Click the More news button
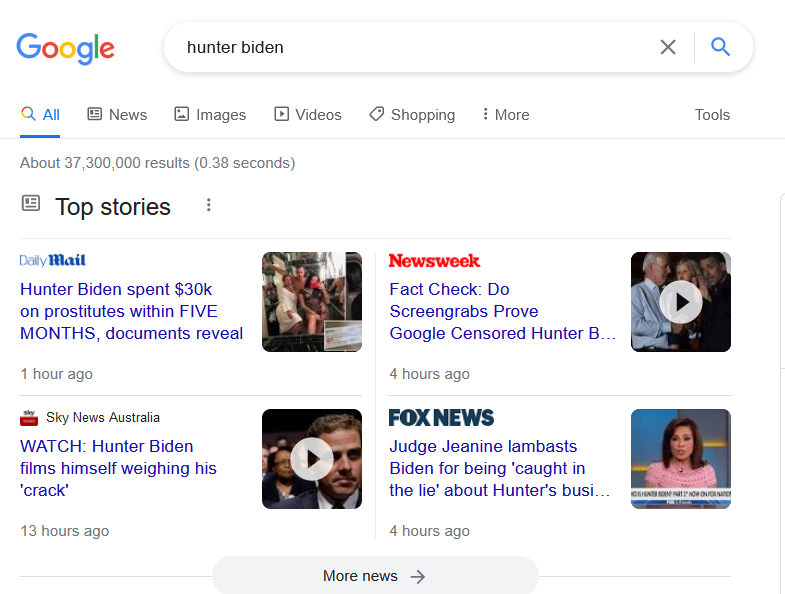This screenshot has height=594, width=785. pos(375,576)
